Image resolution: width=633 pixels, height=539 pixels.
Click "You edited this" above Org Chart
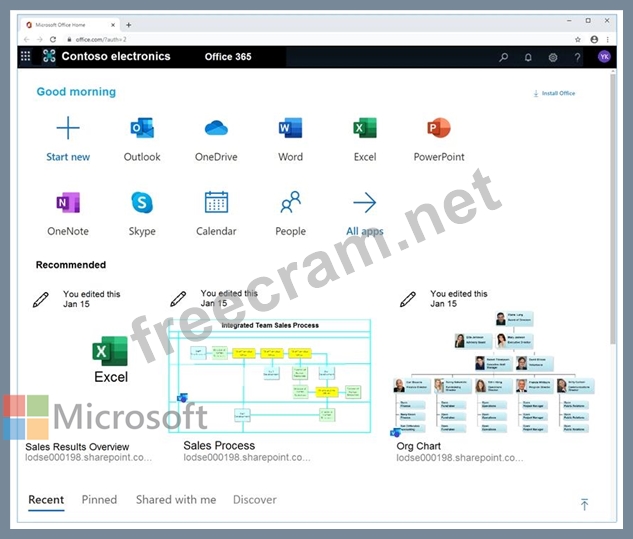point(459,294)
